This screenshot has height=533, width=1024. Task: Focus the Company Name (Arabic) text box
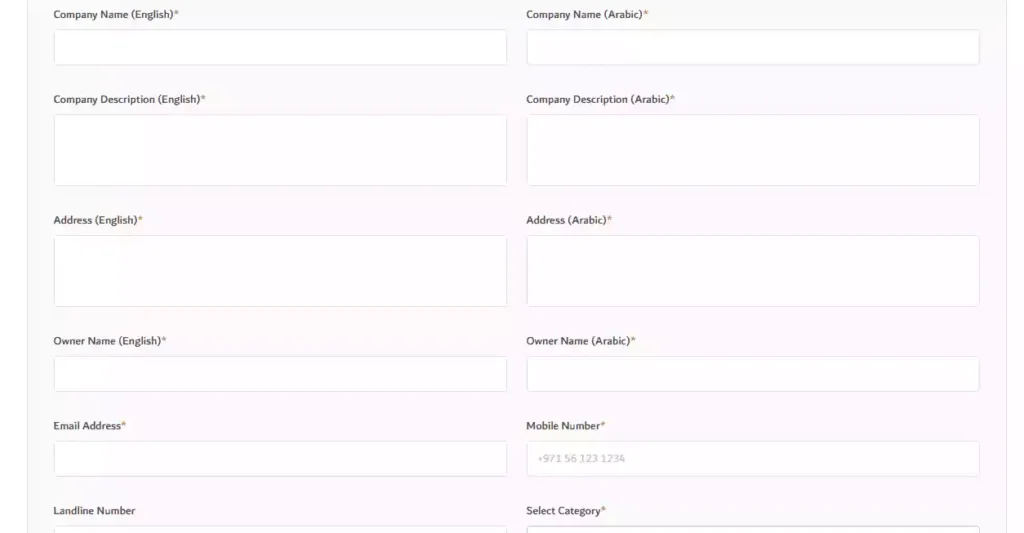tap(752, 47)
